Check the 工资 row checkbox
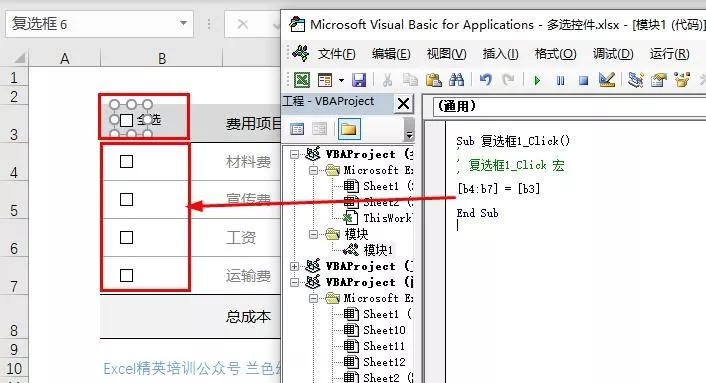This screenshot has width=706, height=383. click(127, 237)
